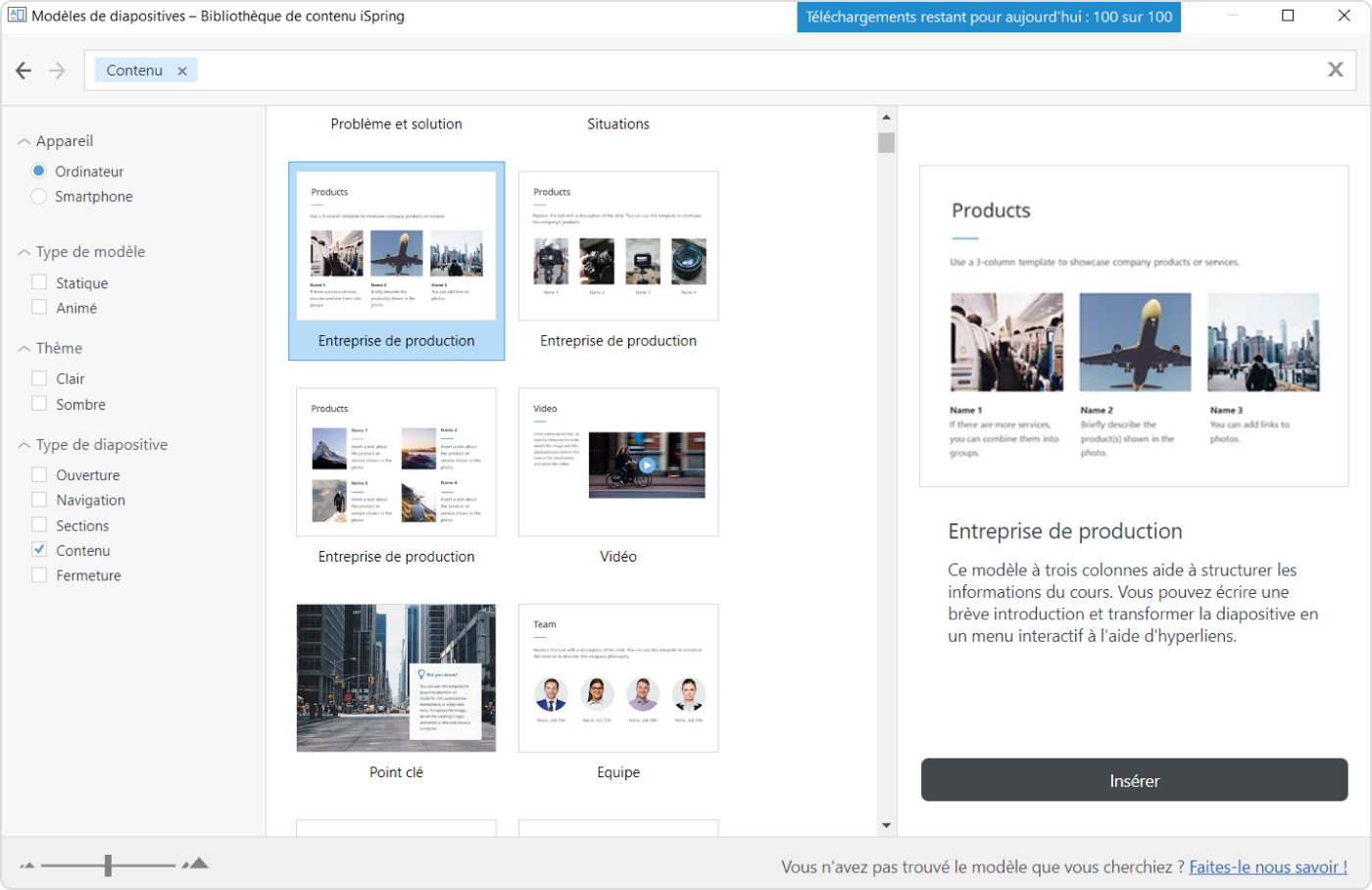This screenshot has height=890, width=1372.
Task: Check the Sections slide type
Action: point(39,525)
